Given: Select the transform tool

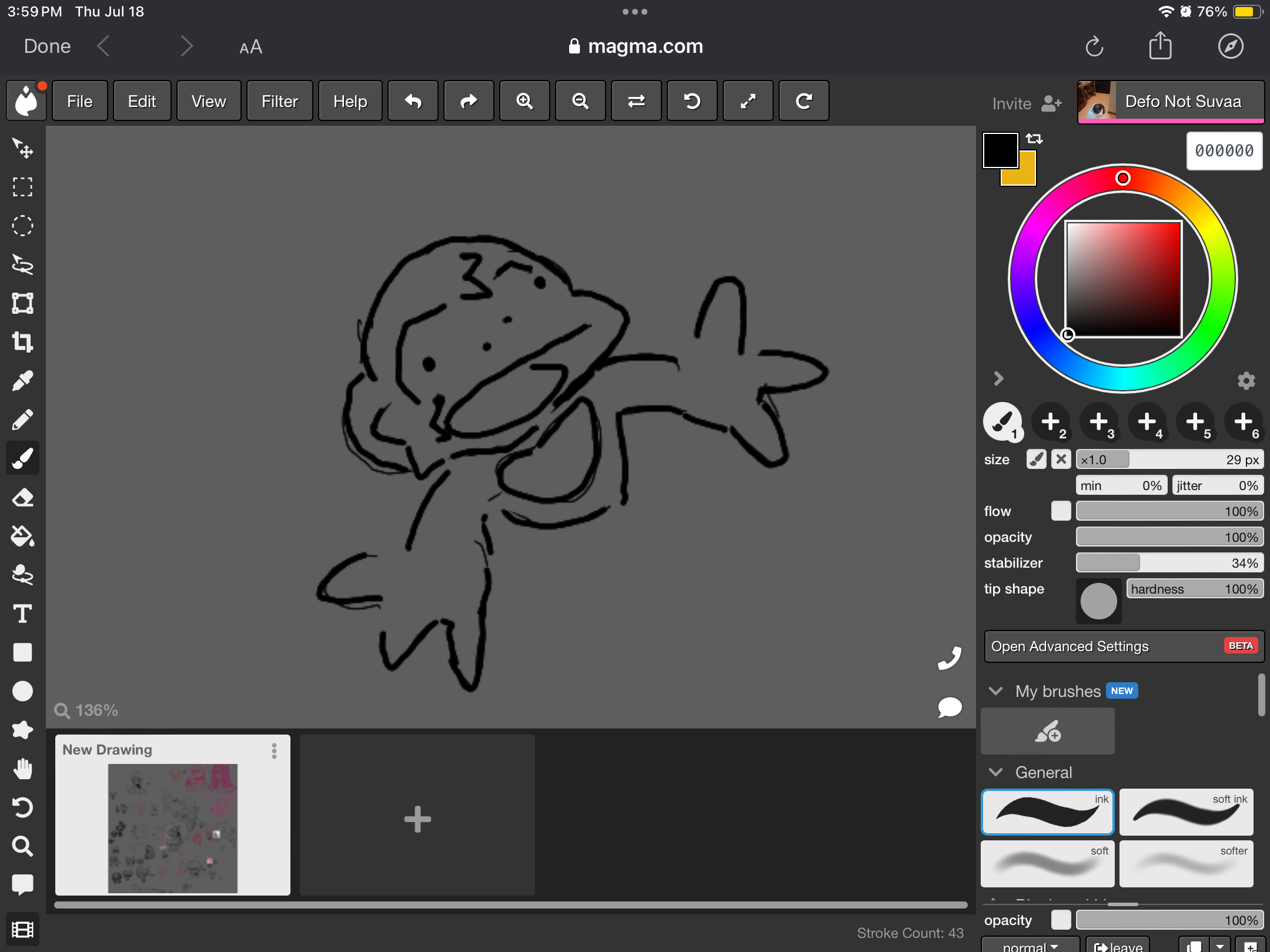Looking at the screenshot, I should [x=22, y=303].
